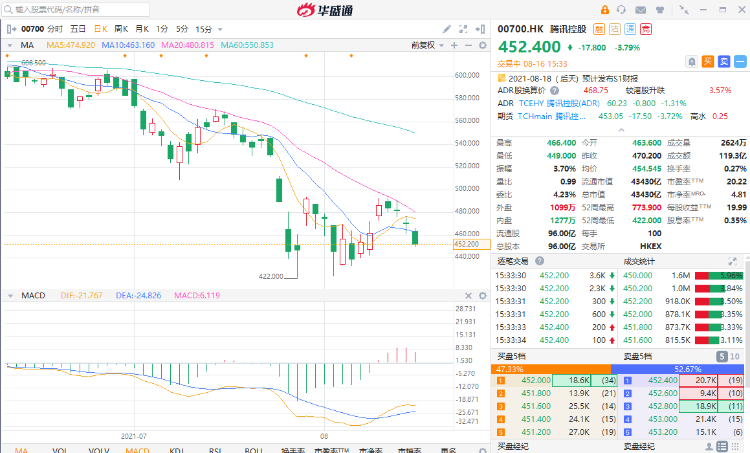
Task: Toggle order book depth to 5
Action: (722, 356)
